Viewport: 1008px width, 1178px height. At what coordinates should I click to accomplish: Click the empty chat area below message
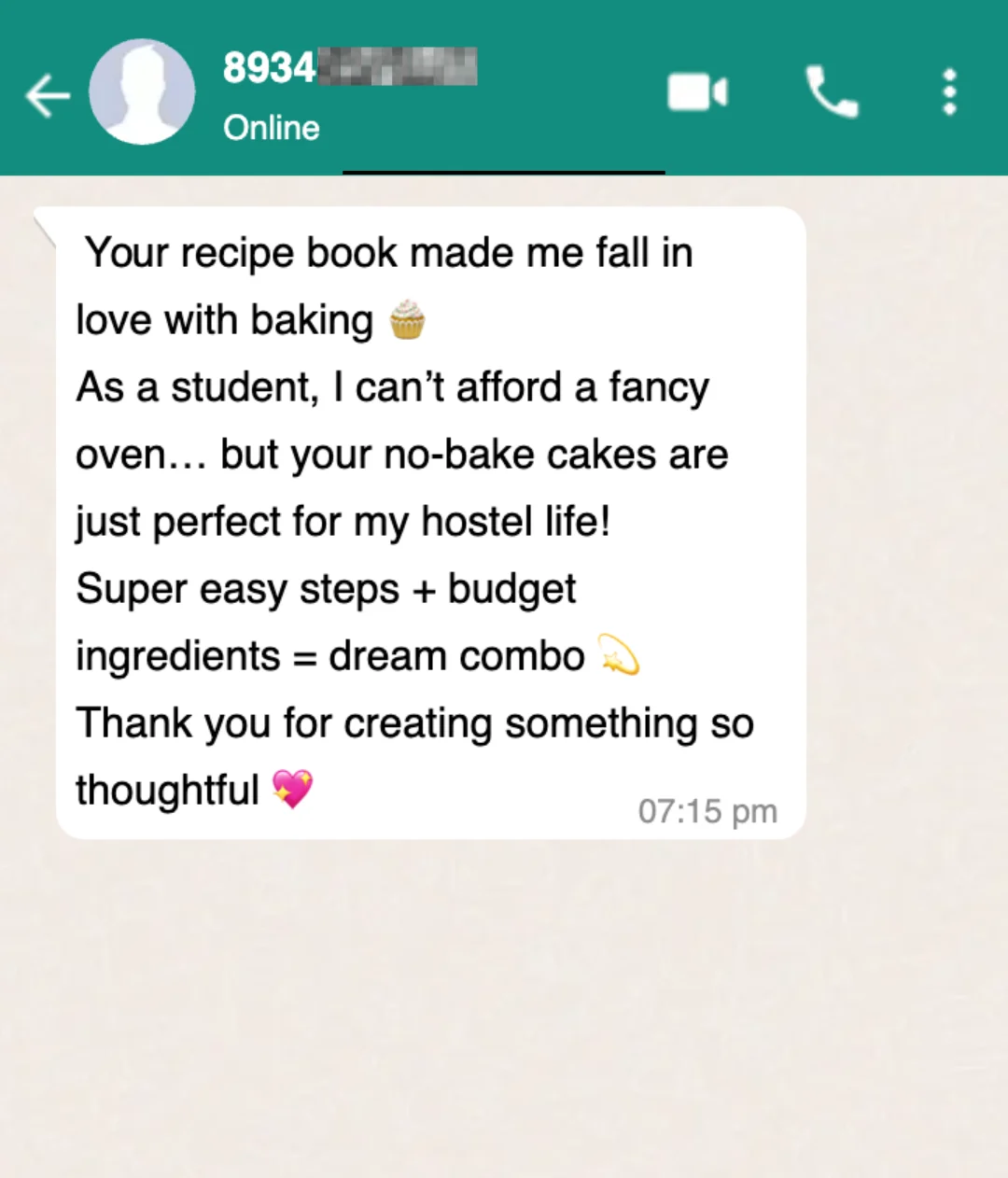click(x=504, y=1008)
